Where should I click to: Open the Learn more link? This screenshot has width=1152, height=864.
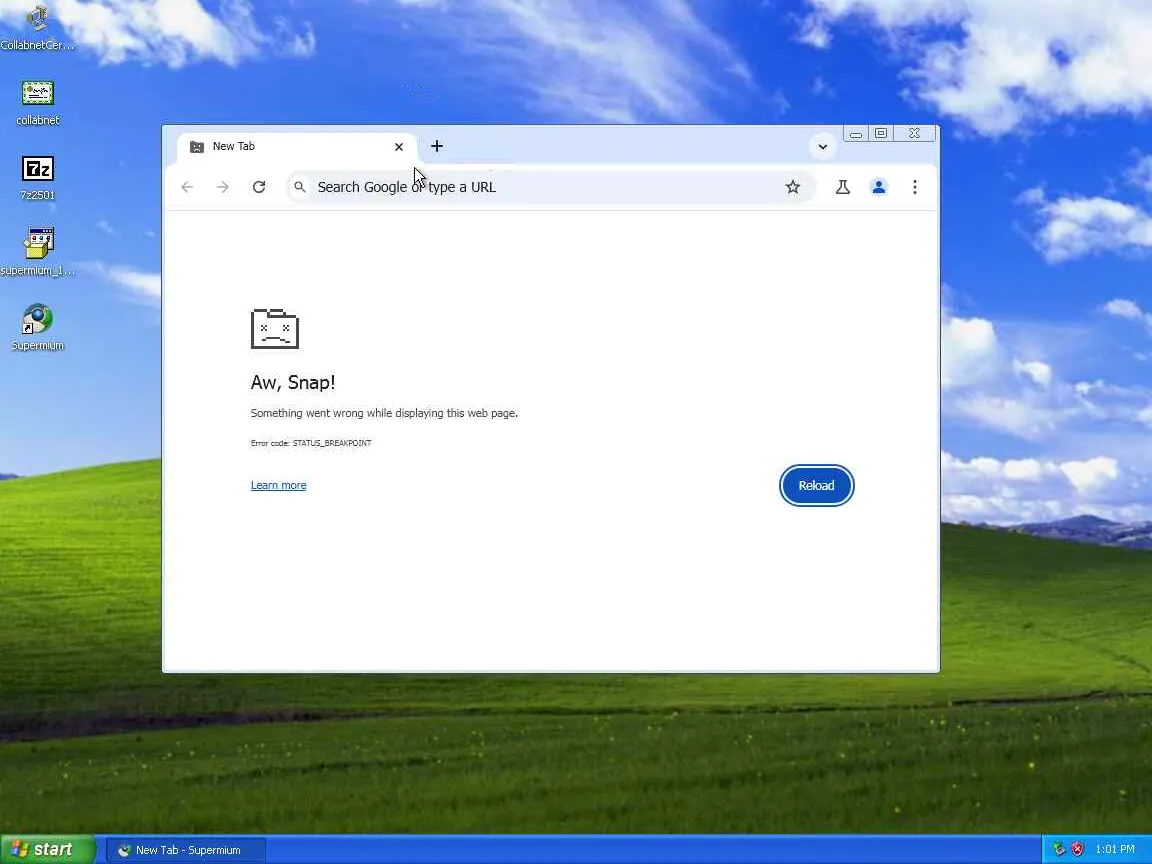pos(278,485)
